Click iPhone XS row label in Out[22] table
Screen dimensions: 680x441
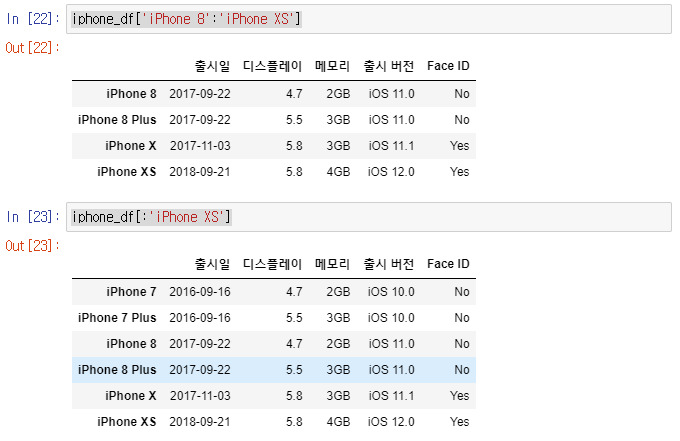tap(127, 172)
